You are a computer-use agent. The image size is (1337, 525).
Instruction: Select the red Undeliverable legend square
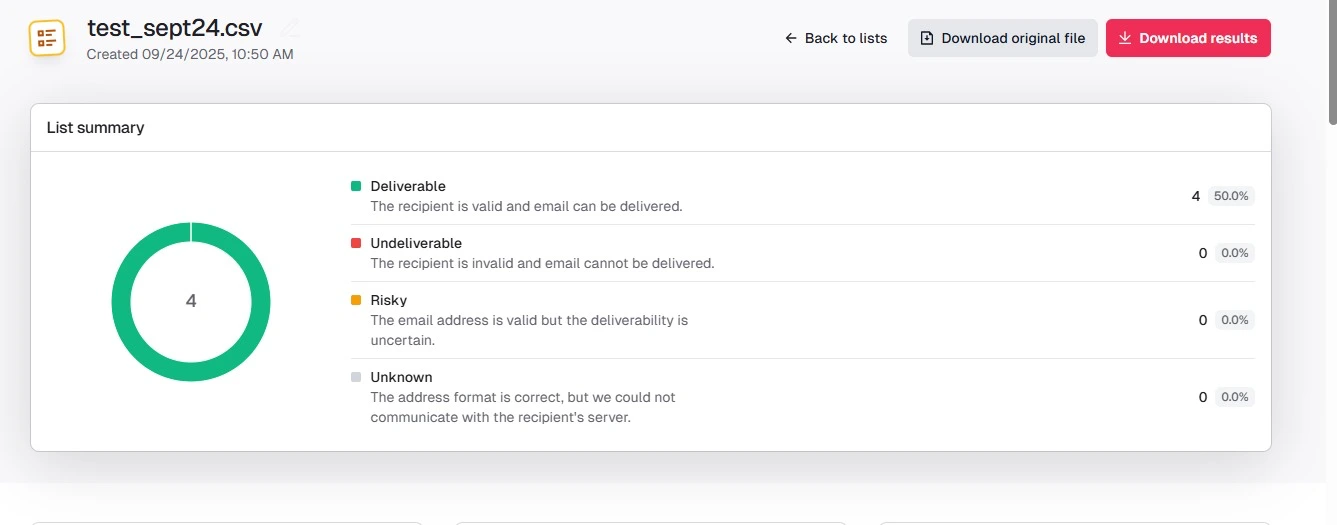[356, 243]
